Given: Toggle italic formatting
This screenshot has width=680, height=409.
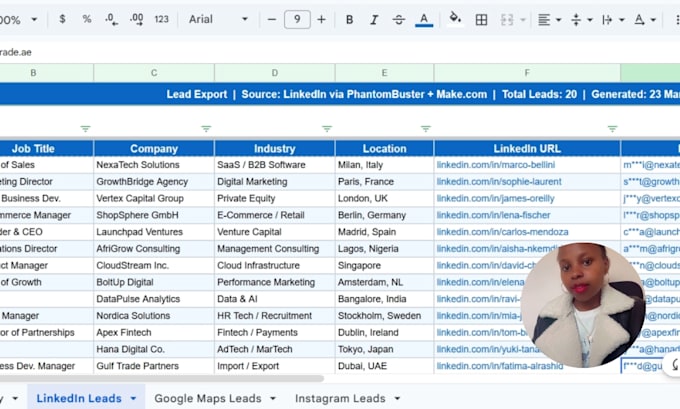Looking at the screenshot, I should coord(374,20).
